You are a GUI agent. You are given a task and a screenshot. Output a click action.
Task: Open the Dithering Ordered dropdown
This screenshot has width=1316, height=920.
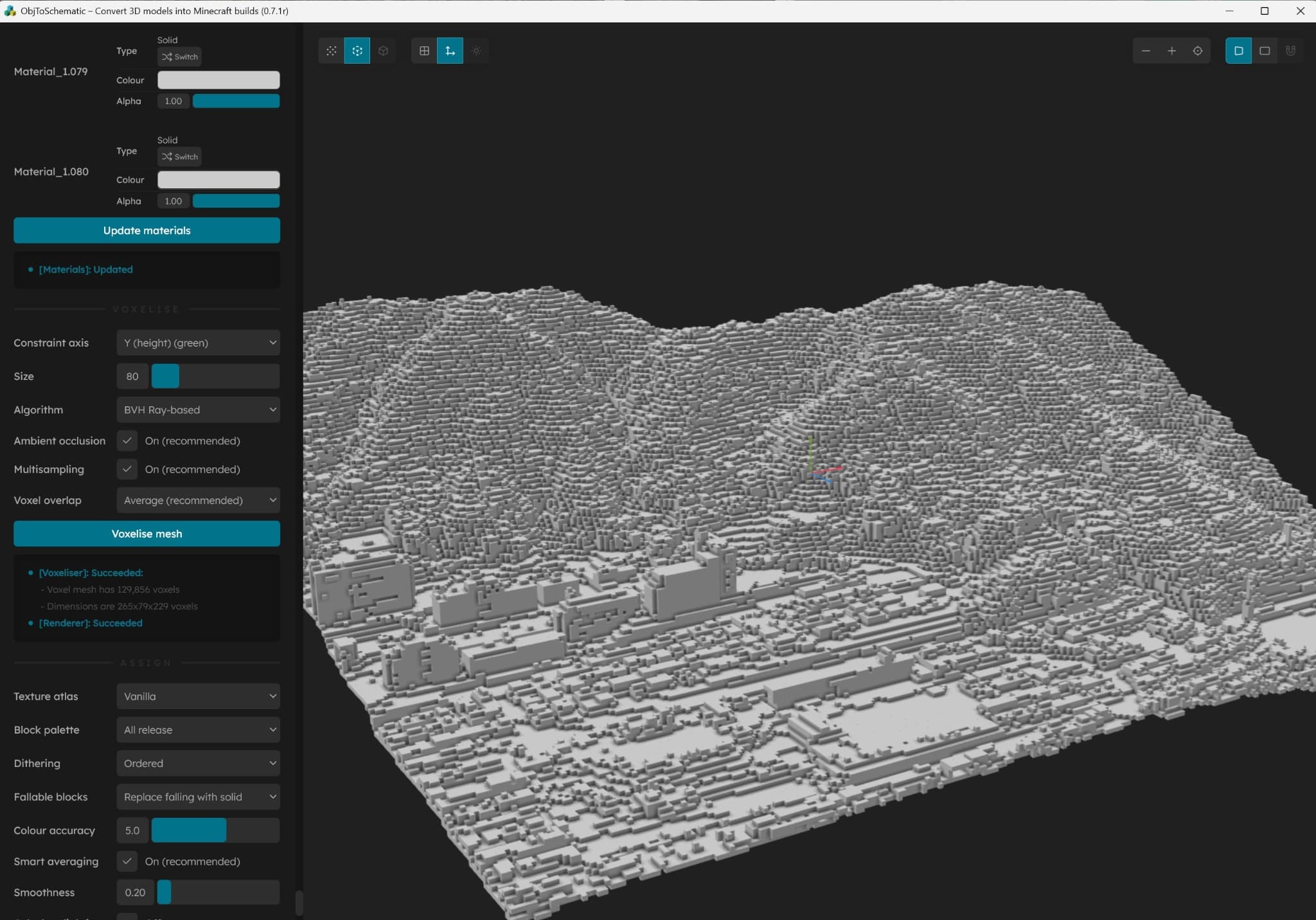click(198, 763)
